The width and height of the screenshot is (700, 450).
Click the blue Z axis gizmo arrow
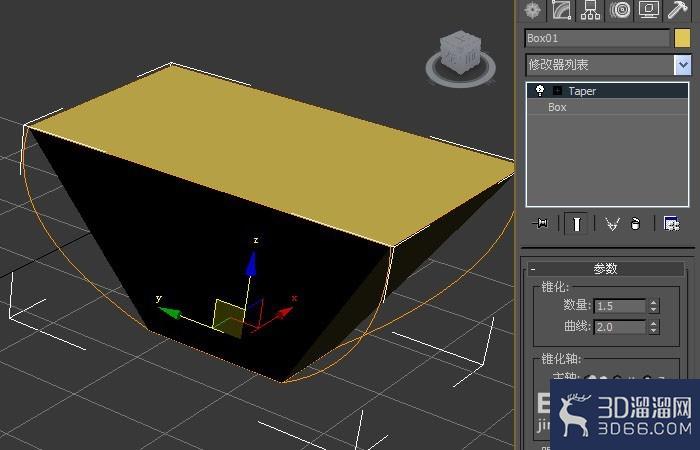click(251, 263)
